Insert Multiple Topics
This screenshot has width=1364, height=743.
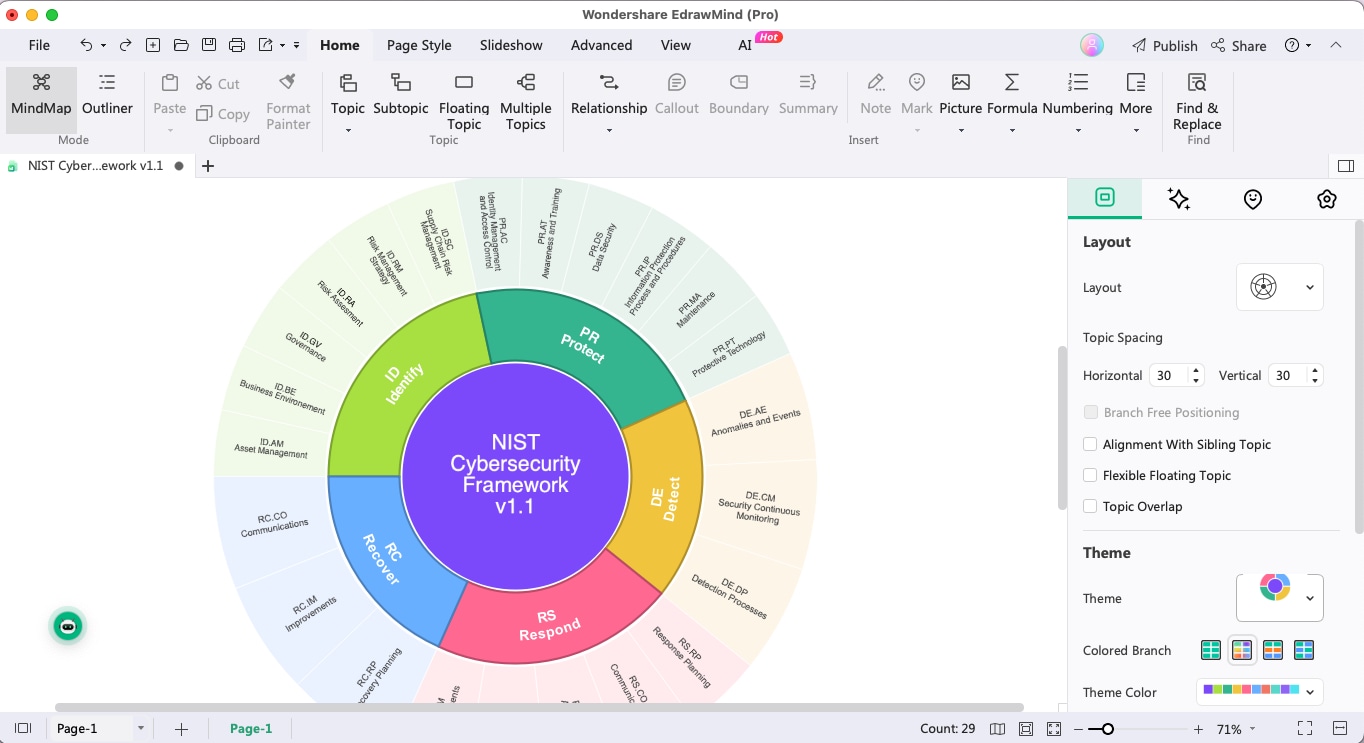(x=526, y=100)
